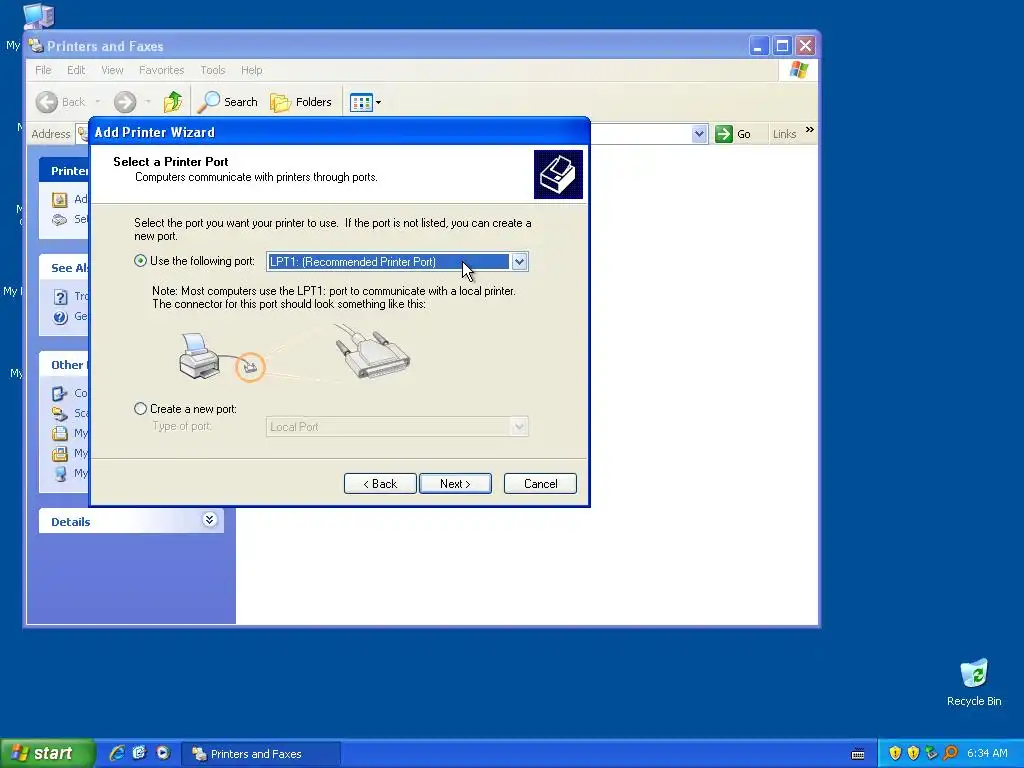Open the View menu
Screen dimensions: 1024x768
click(x=112, y=70)
